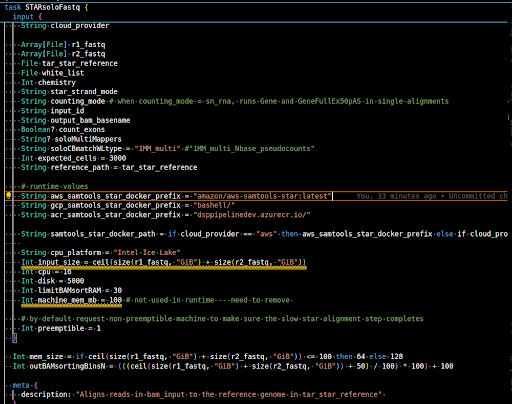Click the 'meta {' block opener
512x404 pixels.
[25, 385]
